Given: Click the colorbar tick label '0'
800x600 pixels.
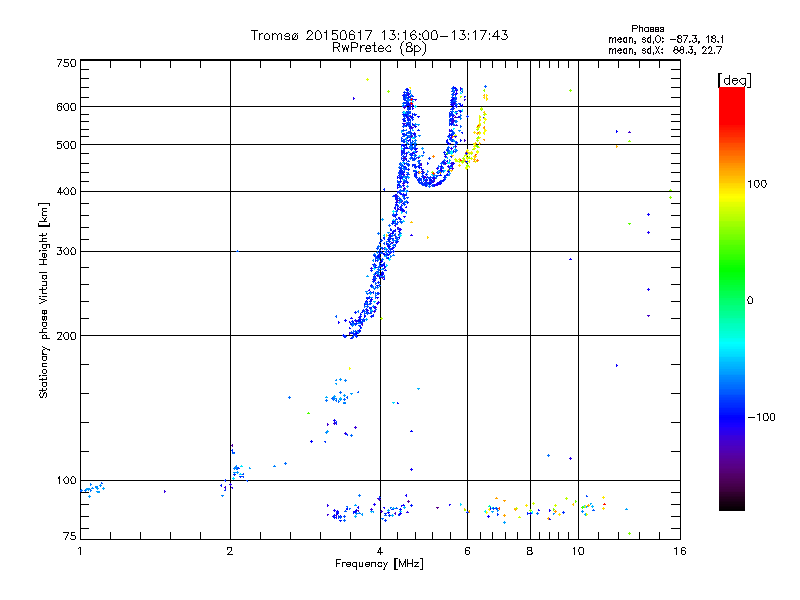Looking at the screenshot, I should [x=750, y=301].
